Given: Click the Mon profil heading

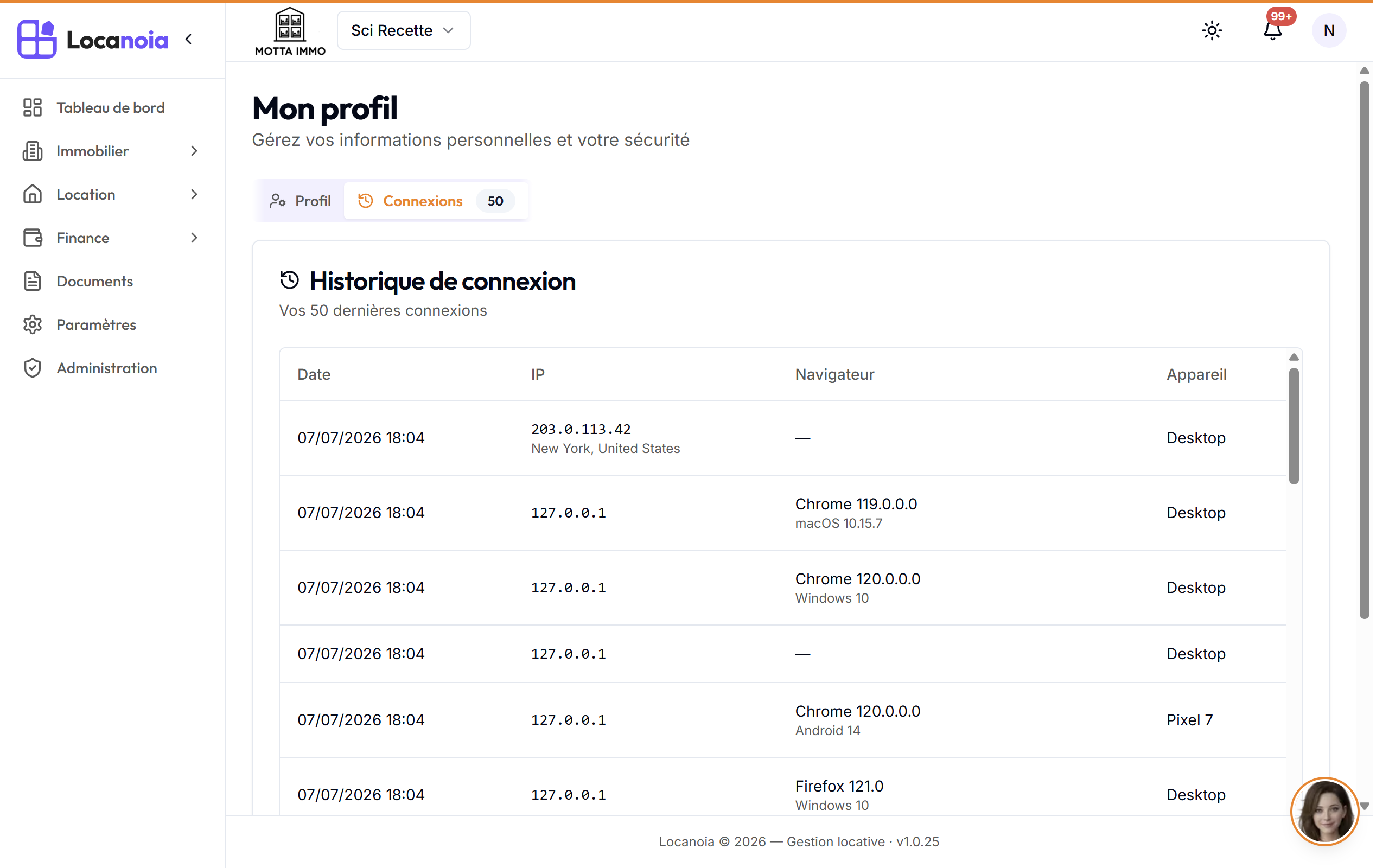Looking at the screenshot, I should point(325,108).
